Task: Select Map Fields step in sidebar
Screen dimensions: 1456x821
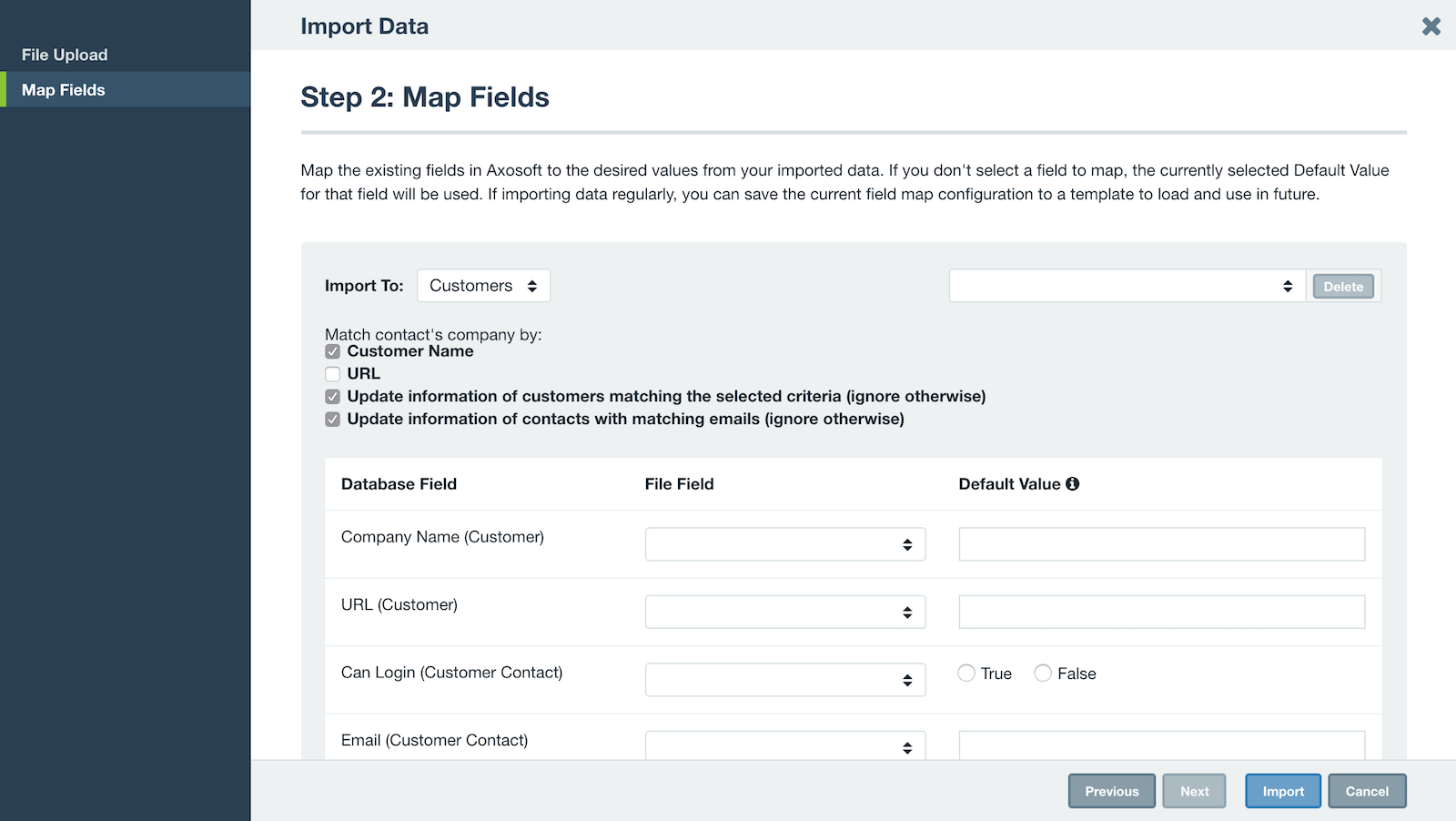Action: (x=126, y=90)
